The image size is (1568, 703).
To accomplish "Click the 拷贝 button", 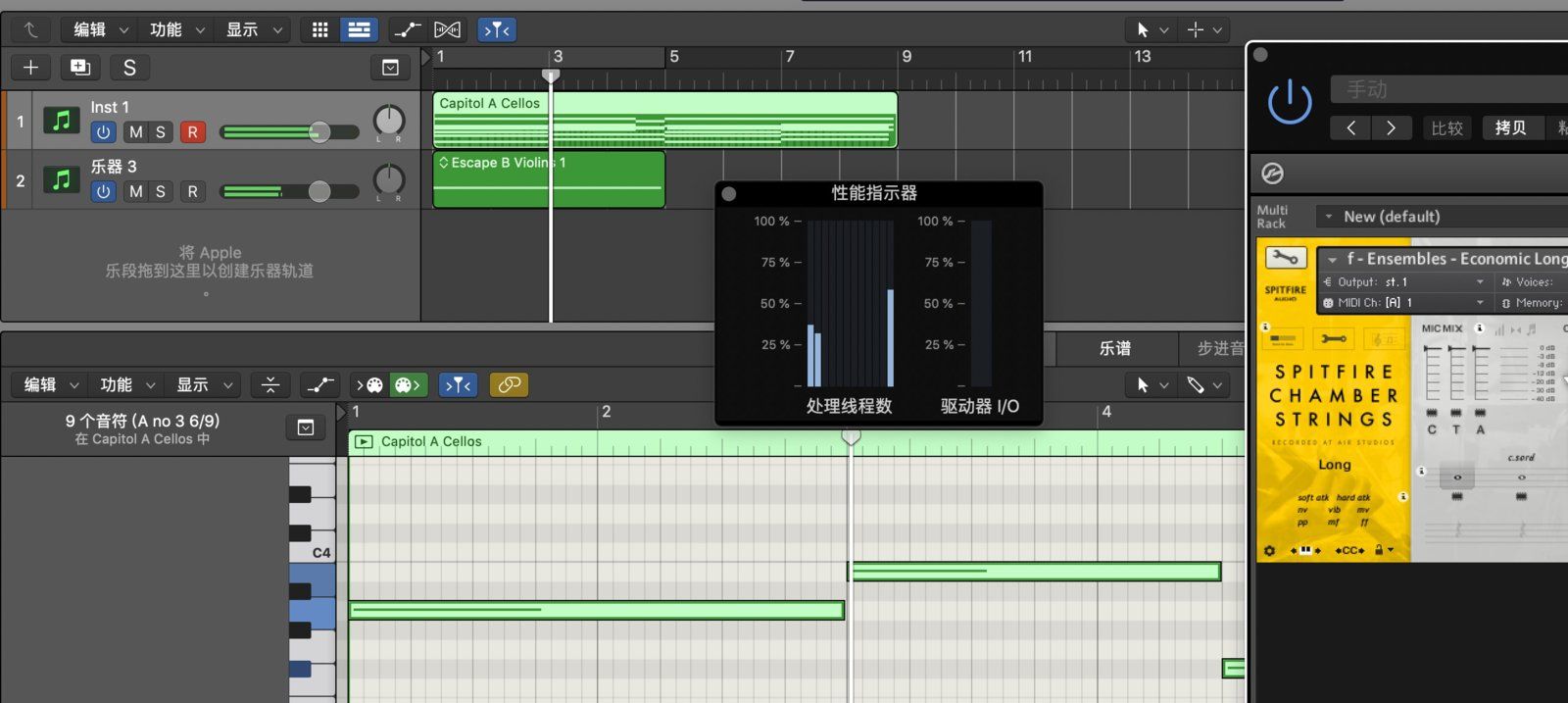I will click(x=1510, y=127).
